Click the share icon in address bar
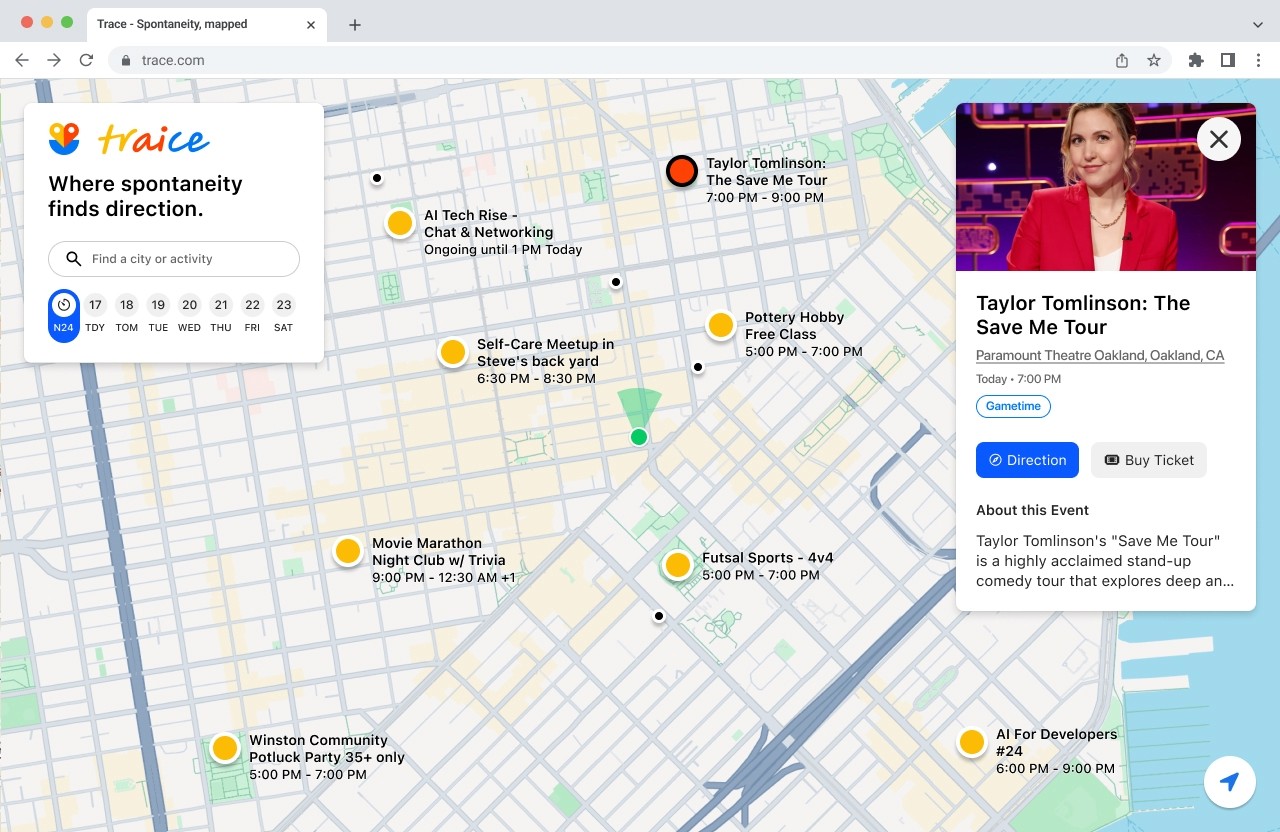Image resolution: width=1280 pixels, height=832 pixels. 1122,60
